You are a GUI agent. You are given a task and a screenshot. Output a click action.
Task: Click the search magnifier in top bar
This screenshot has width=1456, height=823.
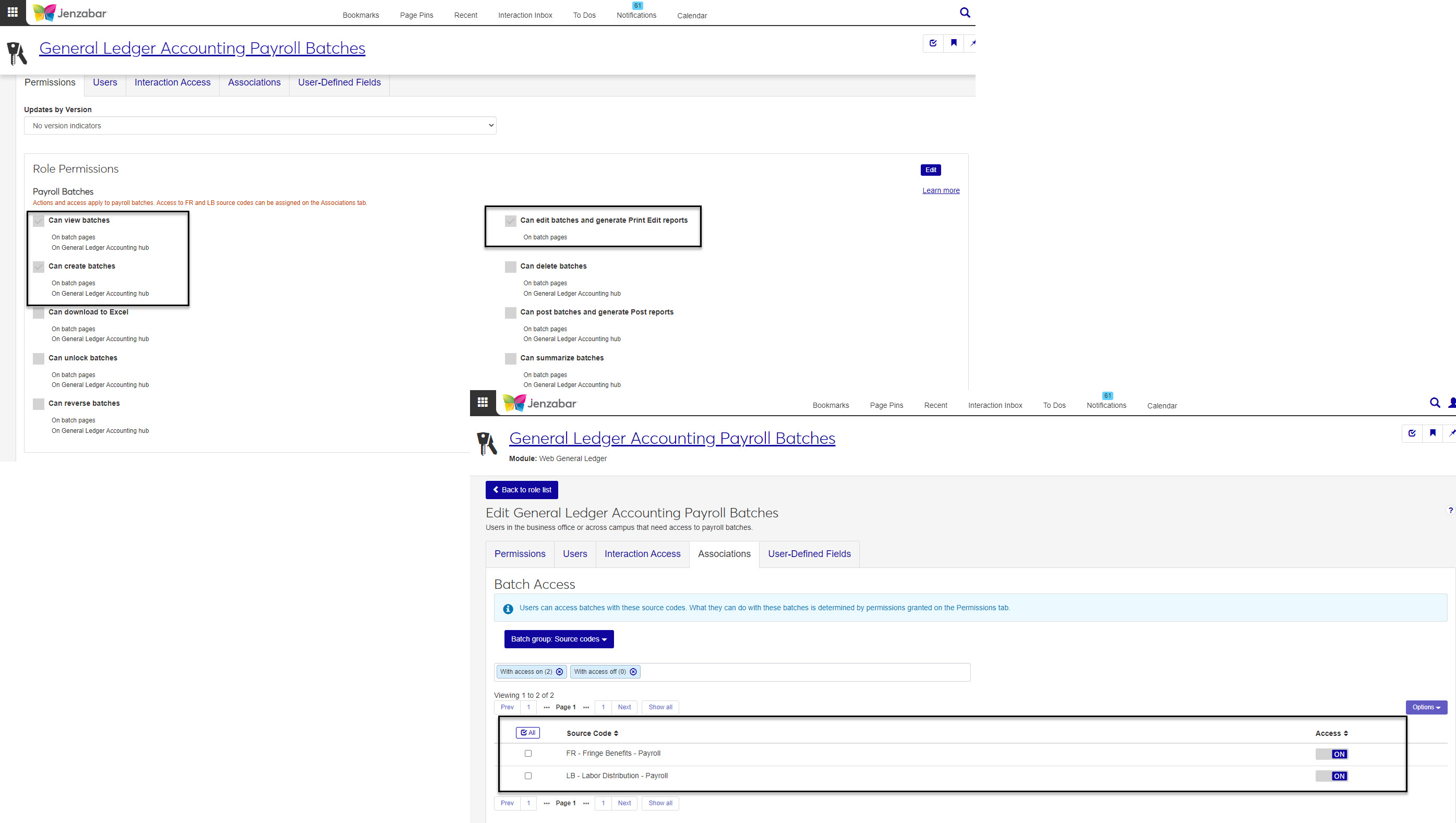click(x=965, y=13)
